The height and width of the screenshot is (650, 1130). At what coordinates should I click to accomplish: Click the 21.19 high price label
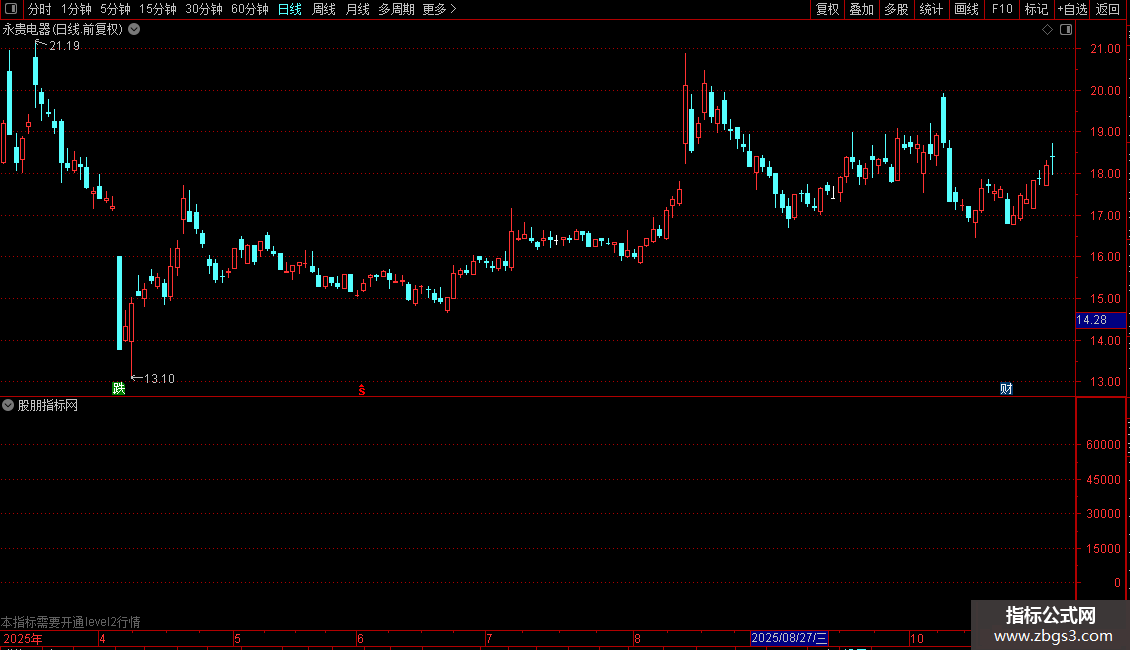pos(64,46)
